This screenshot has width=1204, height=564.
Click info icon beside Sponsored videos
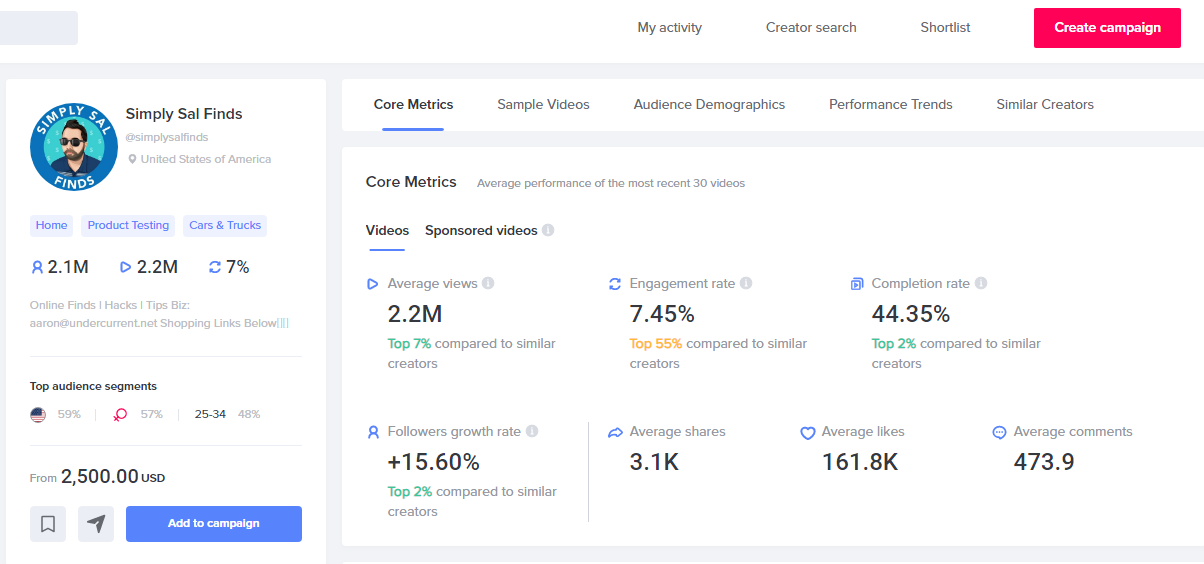click(x=548, y=231)
